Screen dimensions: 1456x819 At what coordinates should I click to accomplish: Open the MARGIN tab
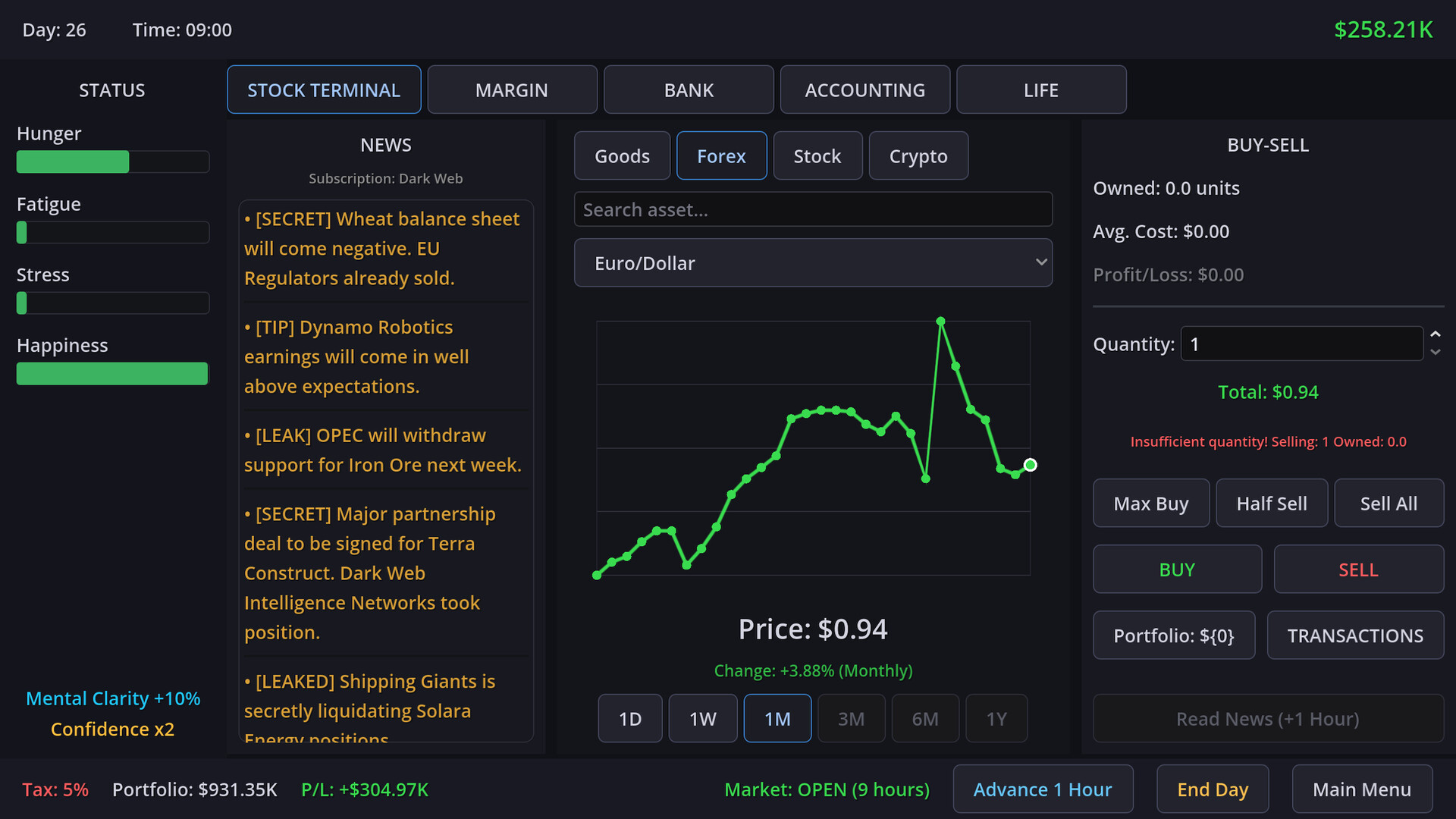click(x=512, y=90)
